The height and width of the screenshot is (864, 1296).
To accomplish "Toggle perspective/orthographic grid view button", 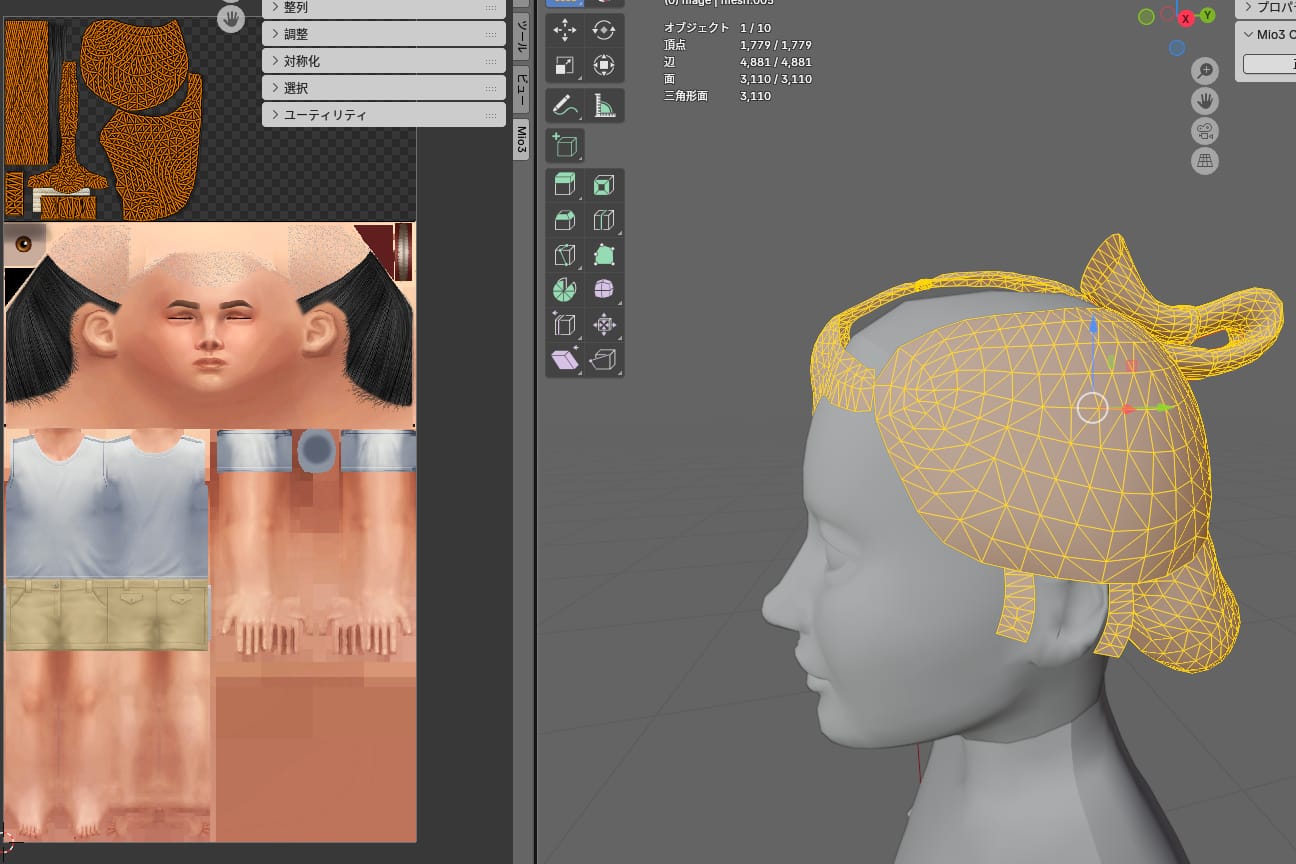I will [x=1205, y=161].
